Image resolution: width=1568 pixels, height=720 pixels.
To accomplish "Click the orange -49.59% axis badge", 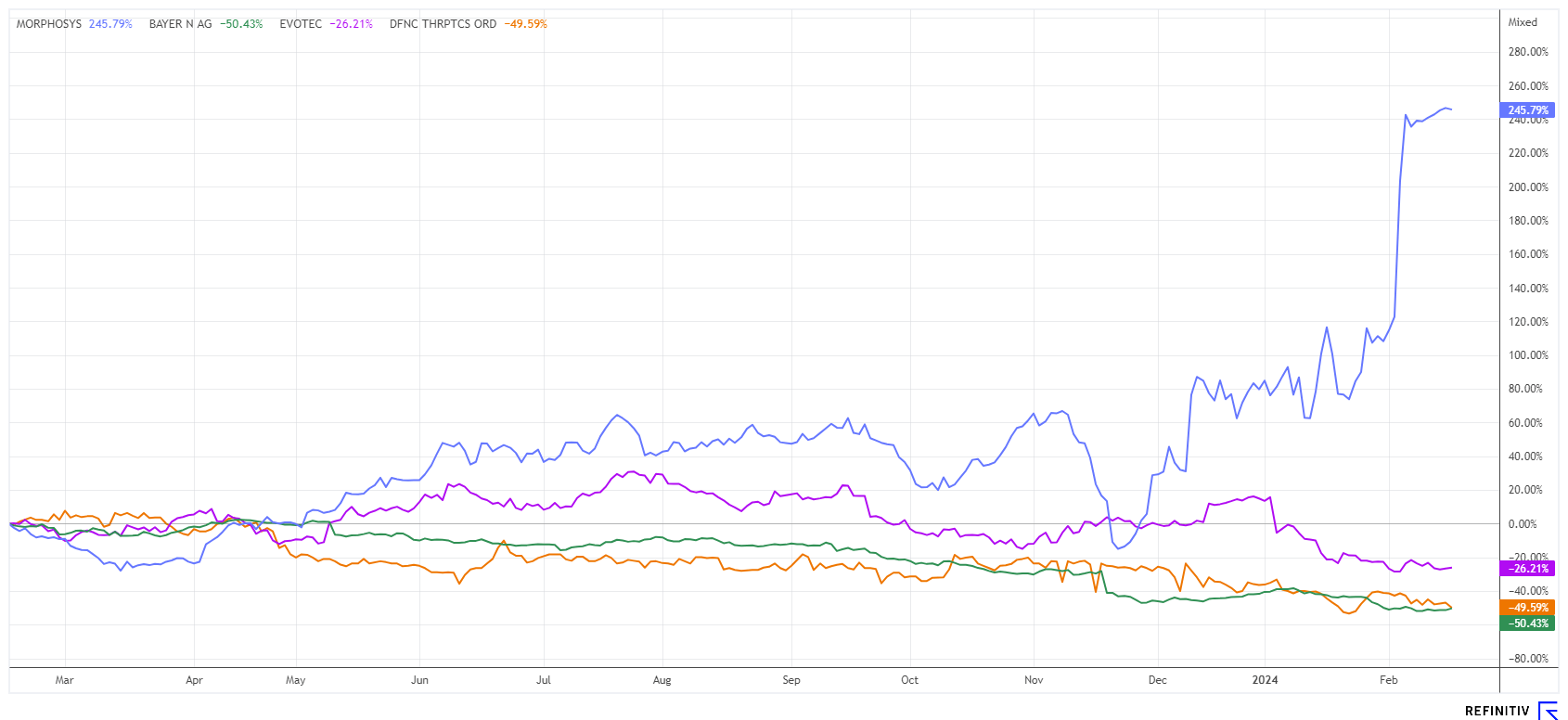I will [1527, 608].
